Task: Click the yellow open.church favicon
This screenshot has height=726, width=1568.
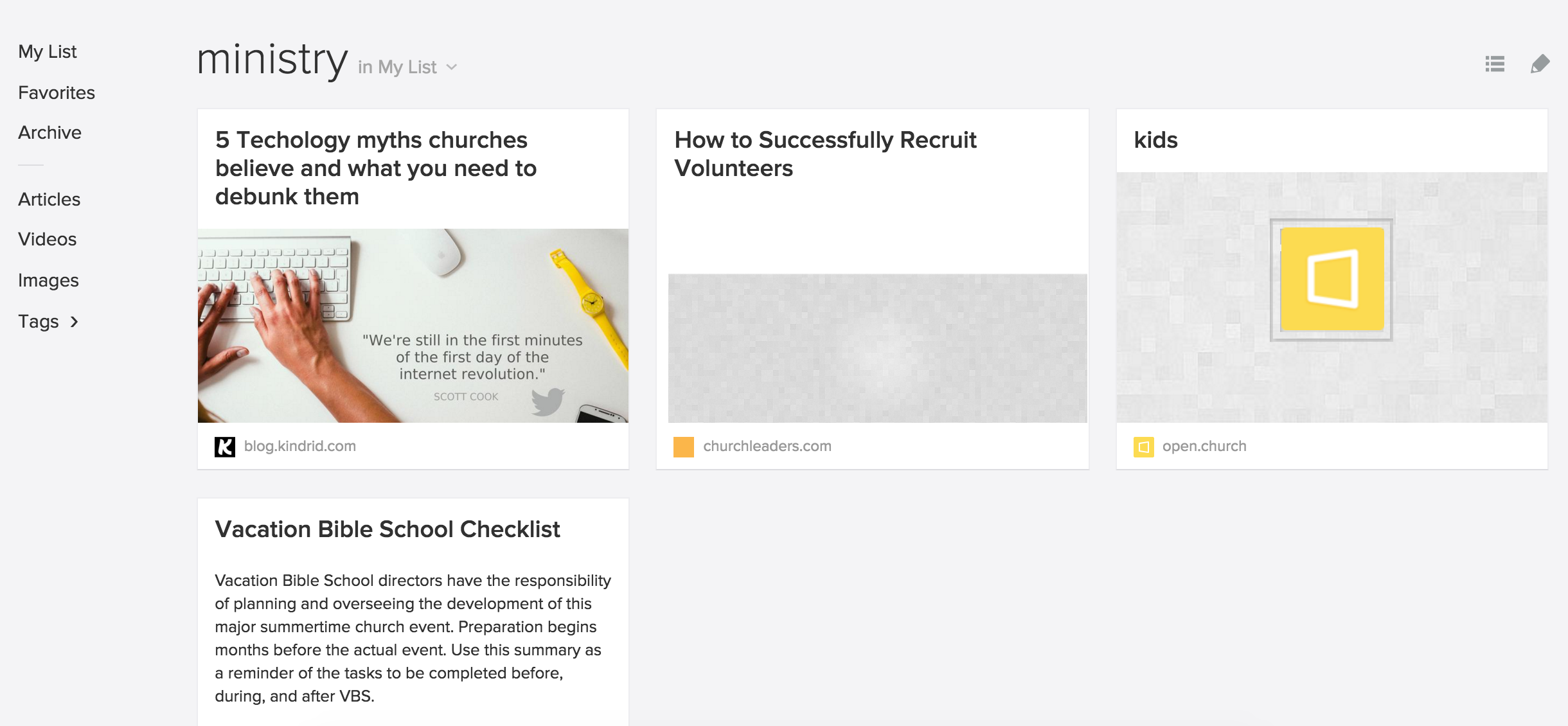Action: 1144,447
